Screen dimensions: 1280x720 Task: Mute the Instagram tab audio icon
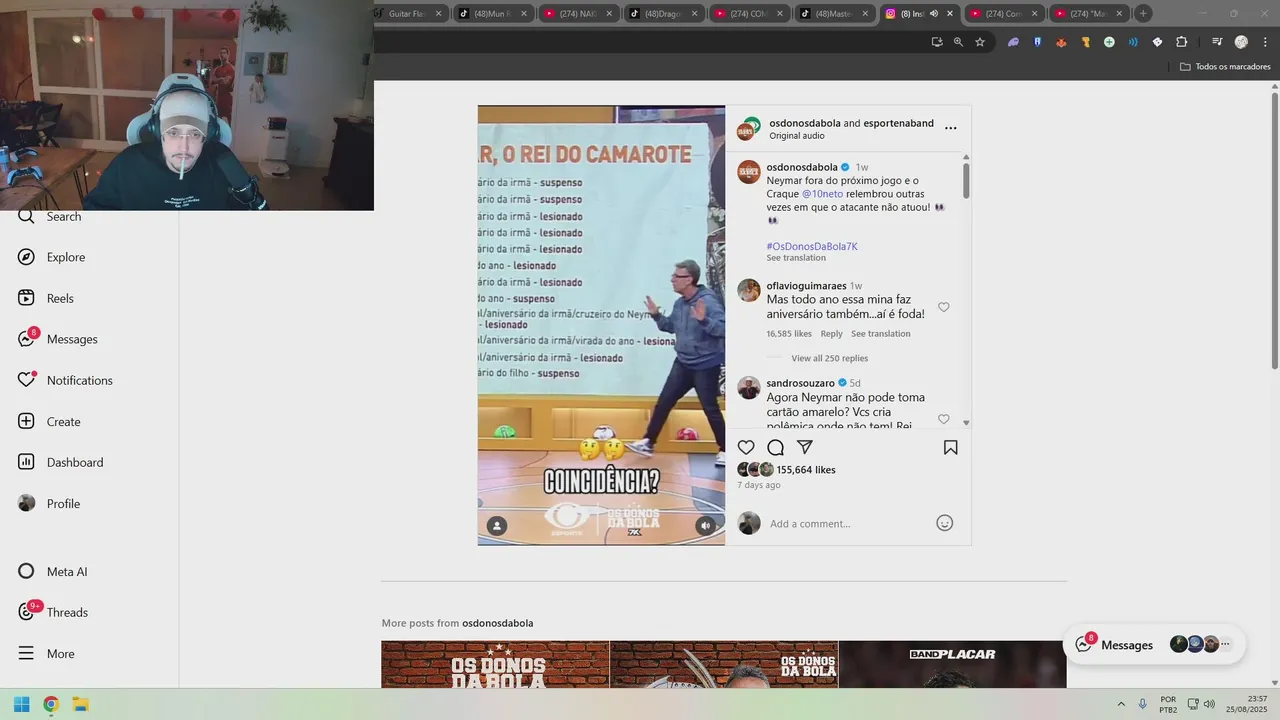click(x=933, y=13)
